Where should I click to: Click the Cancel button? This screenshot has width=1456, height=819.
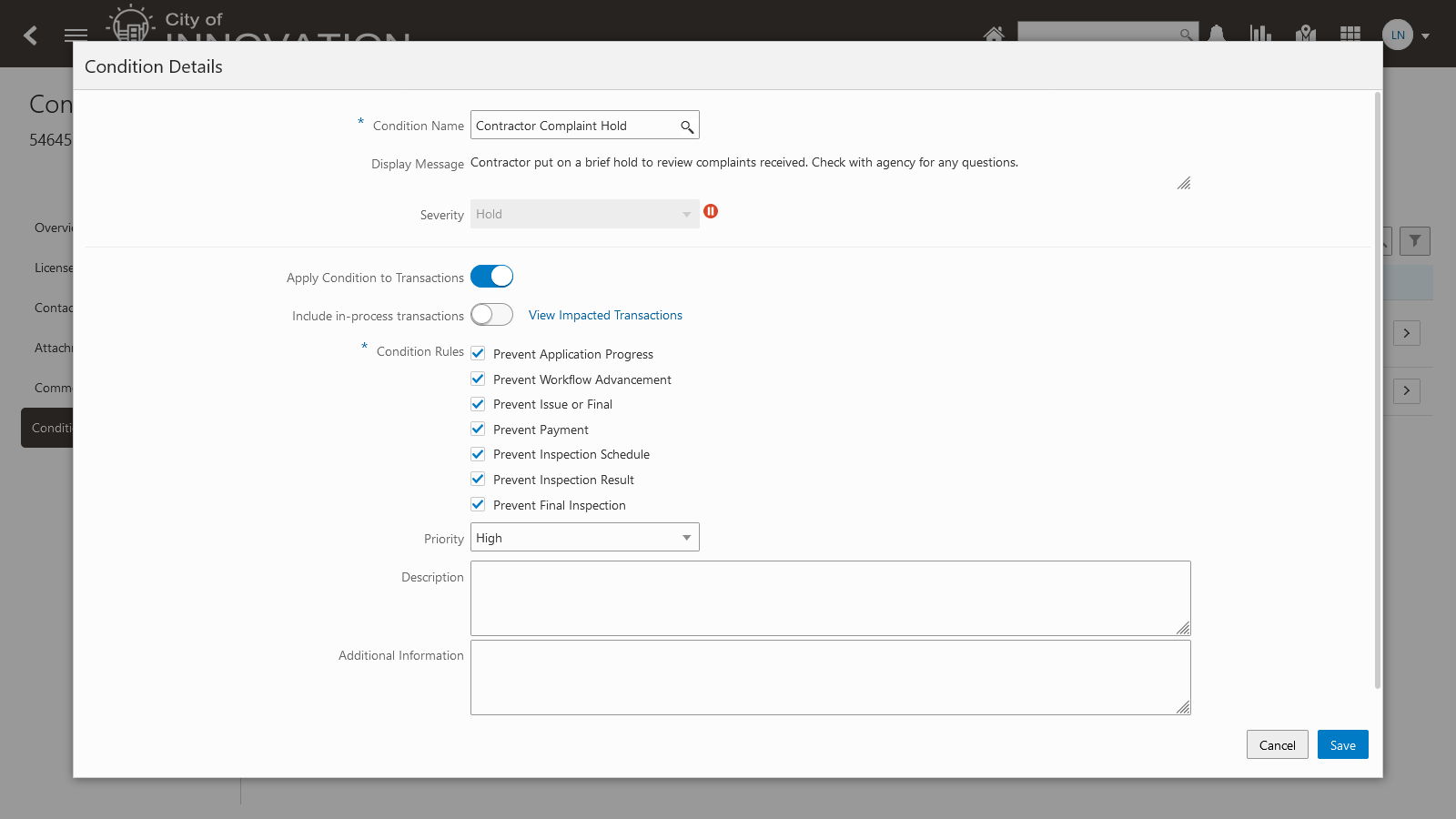coord(1277,745)
